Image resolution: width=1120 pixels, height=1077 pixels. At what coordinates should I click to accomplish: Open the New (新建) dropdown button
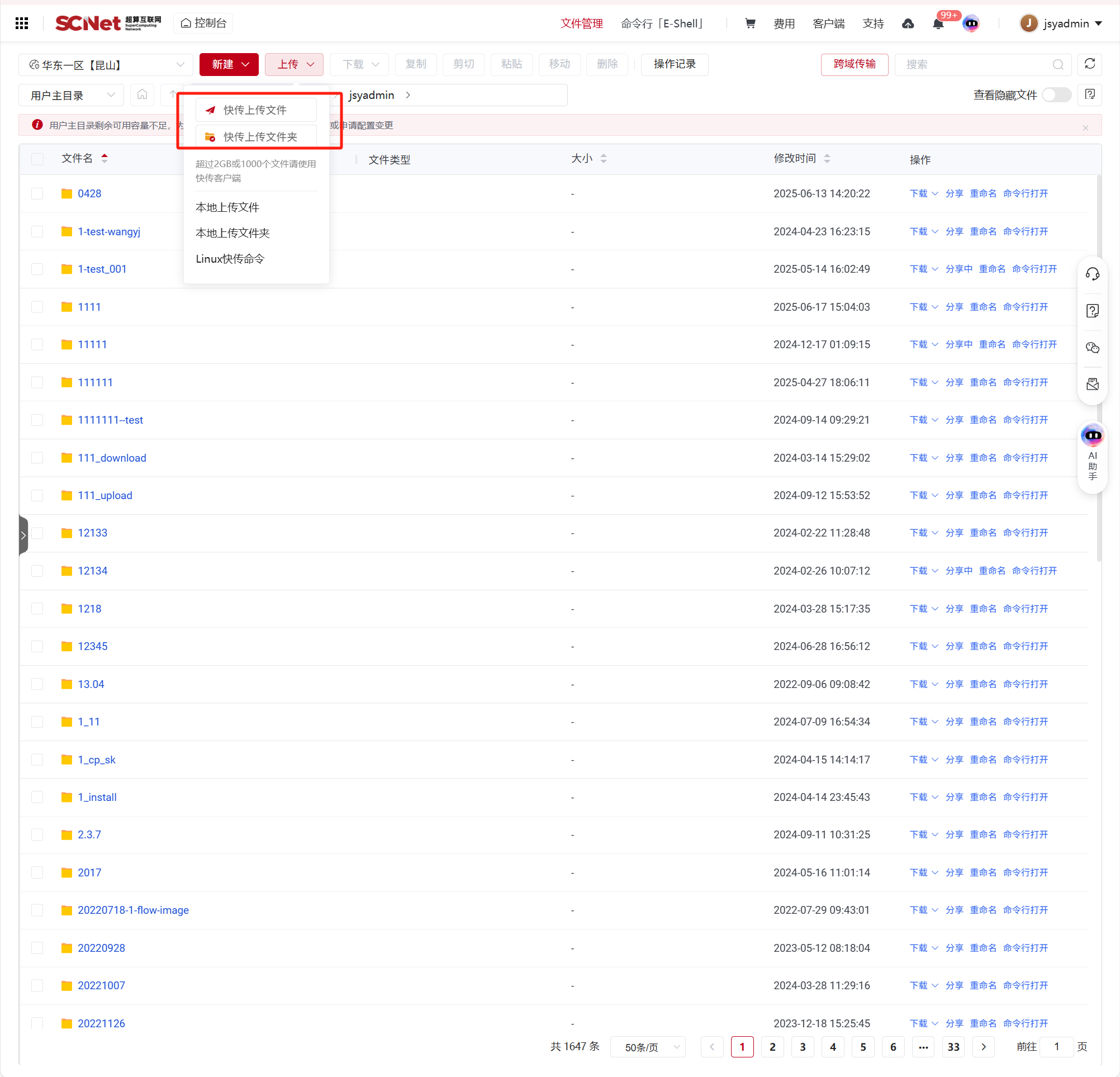[229, 64]
